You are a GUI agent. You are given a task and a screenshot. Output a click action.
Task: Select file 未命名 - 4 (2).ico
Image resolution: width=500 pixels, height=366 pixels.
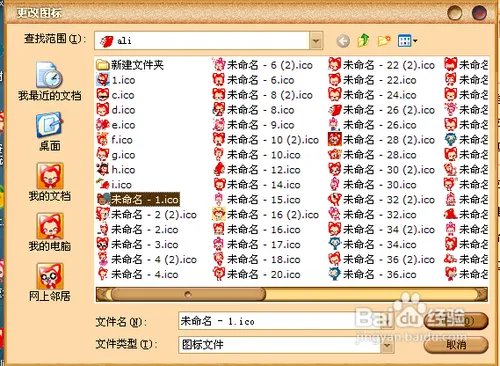point(146,259)
